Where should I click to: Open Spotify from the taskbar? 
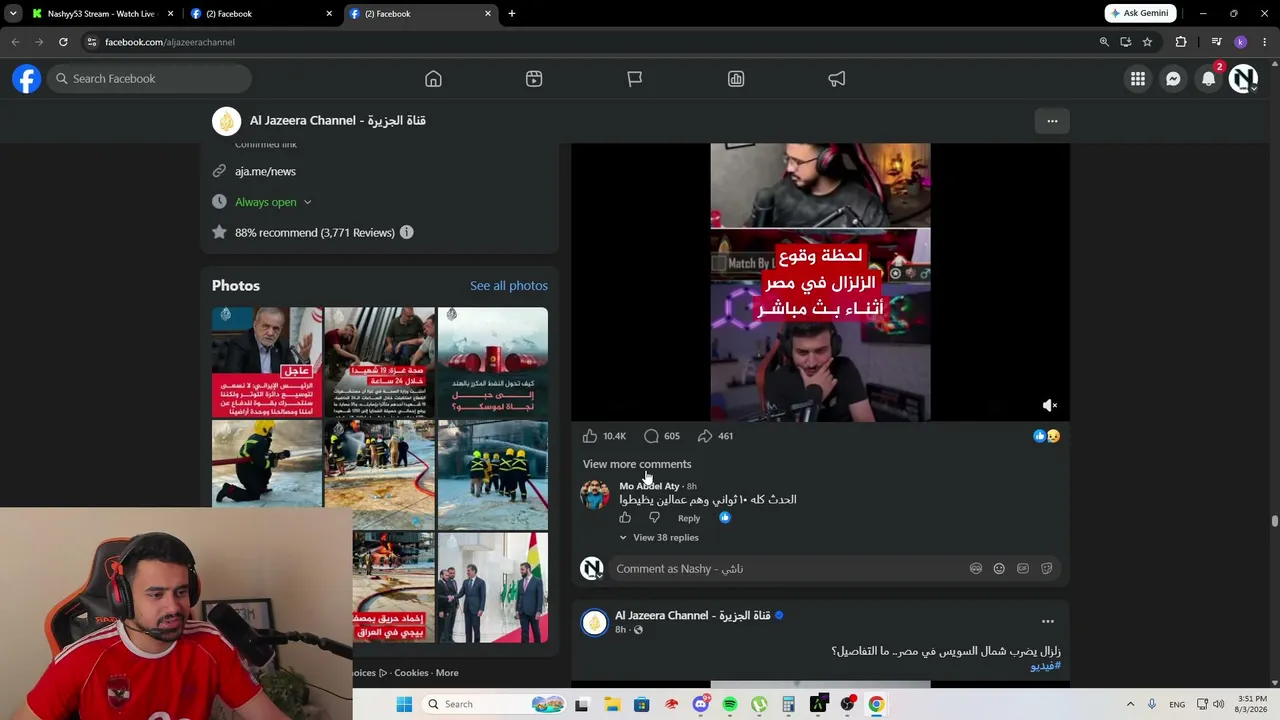click(x=730, y=704)
